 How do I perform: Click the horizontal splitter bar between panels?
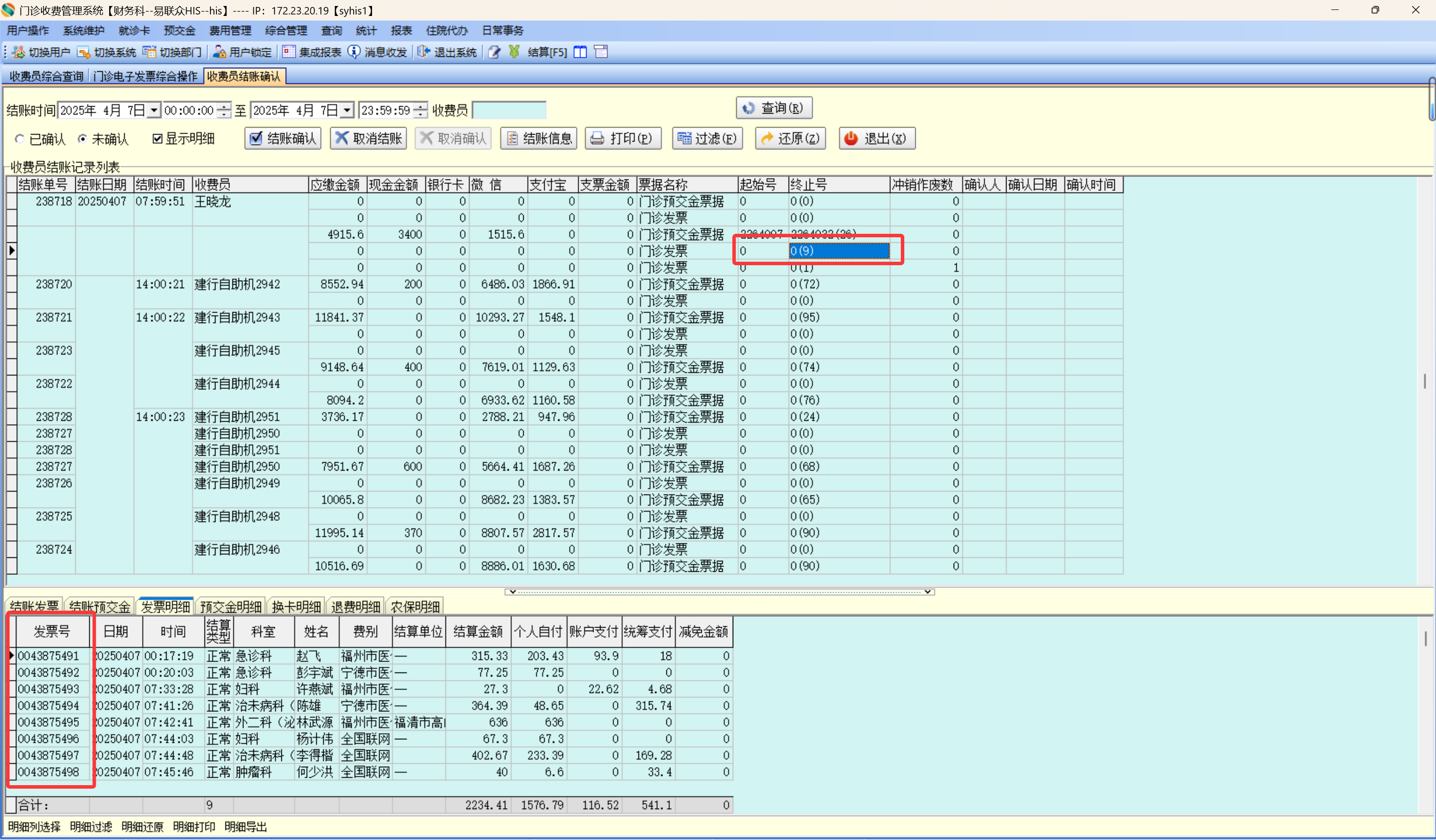[719, 592]
